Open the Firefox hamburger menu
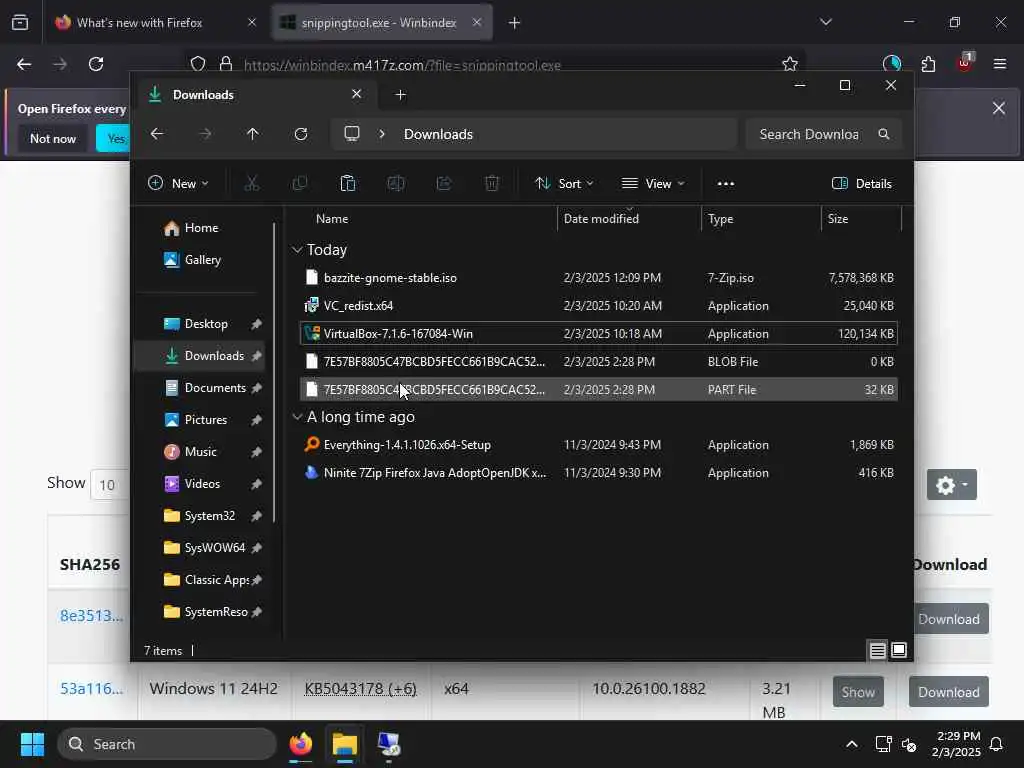The height and width of the screenshot is (768, 1024). pos(999,64)
